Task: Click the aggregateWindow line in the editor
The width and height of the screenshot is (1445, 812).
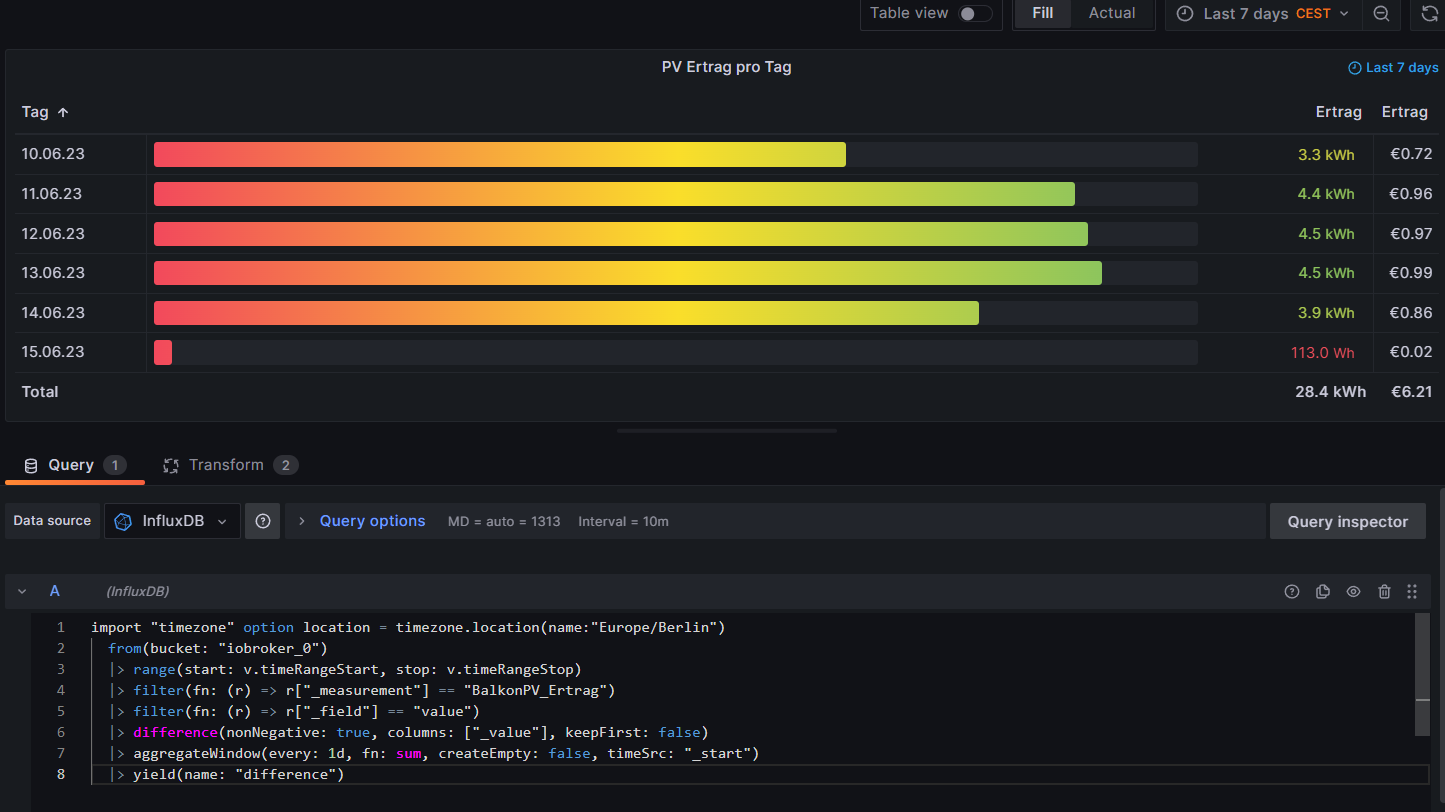Action: point(434,753)
